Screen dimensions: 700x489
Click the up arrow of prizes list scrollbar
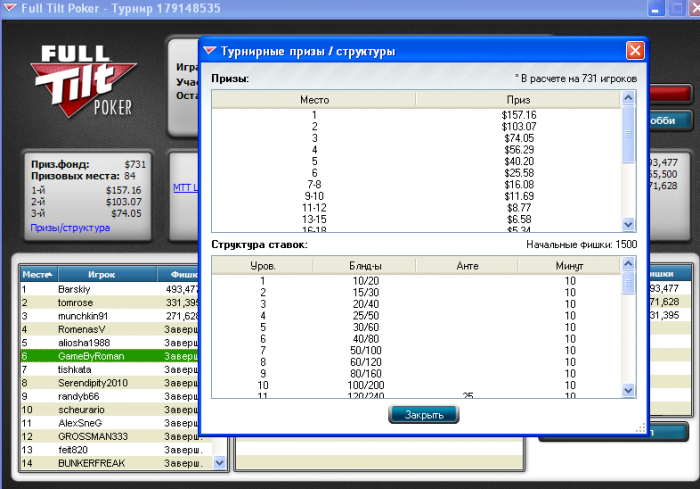click(x=628, y=98)
